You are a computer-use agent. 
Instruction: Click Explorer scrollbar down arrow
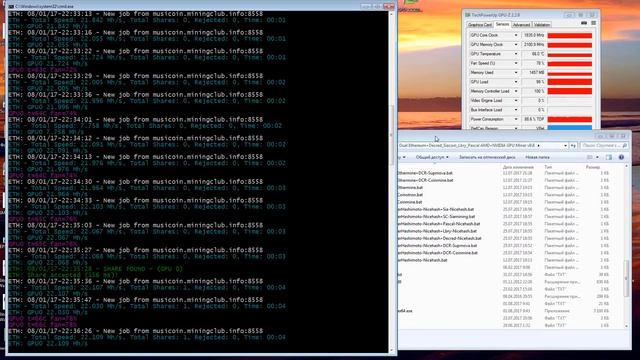tap(627, 326)
